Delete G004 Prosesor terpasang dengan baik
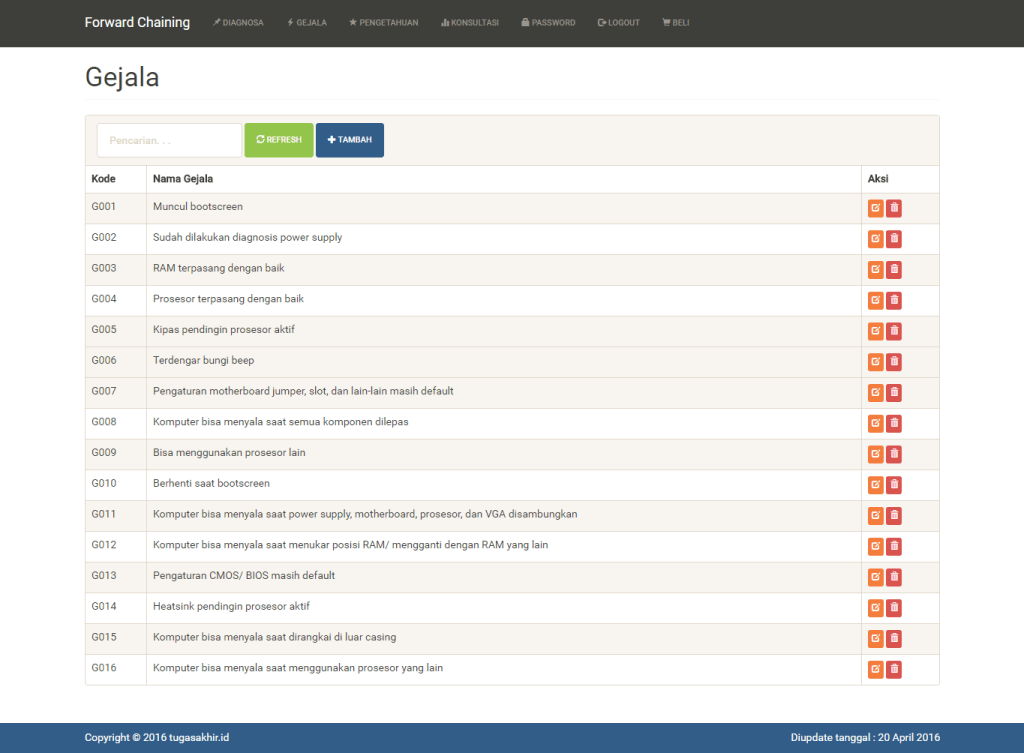The height and width of the screenshot is (753, 1024). [894, 300]
